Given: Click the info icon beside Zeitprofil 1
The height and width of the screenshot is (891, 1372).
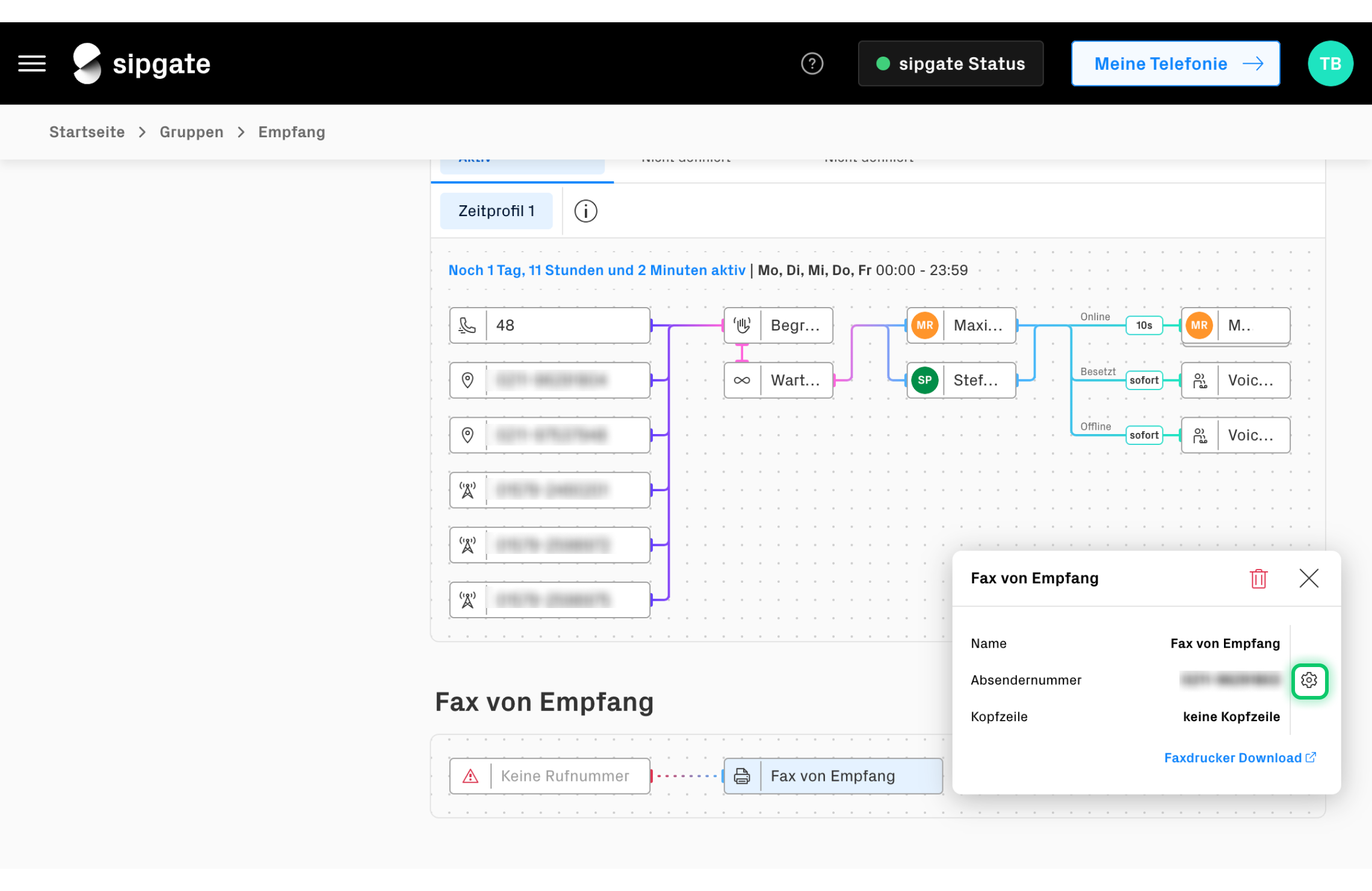Looking at the screenshot, I should pos(584,211).
